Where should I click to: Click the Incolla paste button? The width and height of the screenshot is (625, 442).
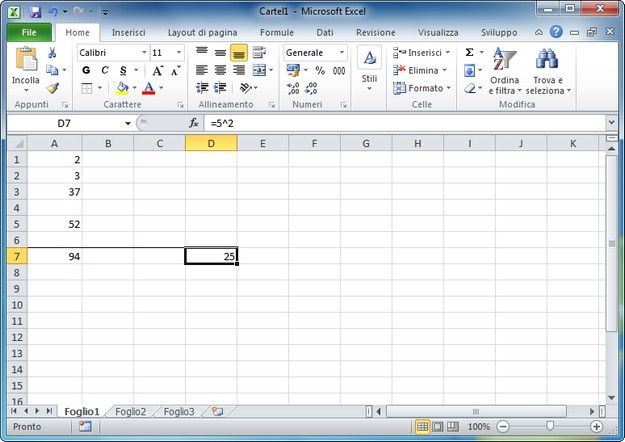click(x=26, y=70)
